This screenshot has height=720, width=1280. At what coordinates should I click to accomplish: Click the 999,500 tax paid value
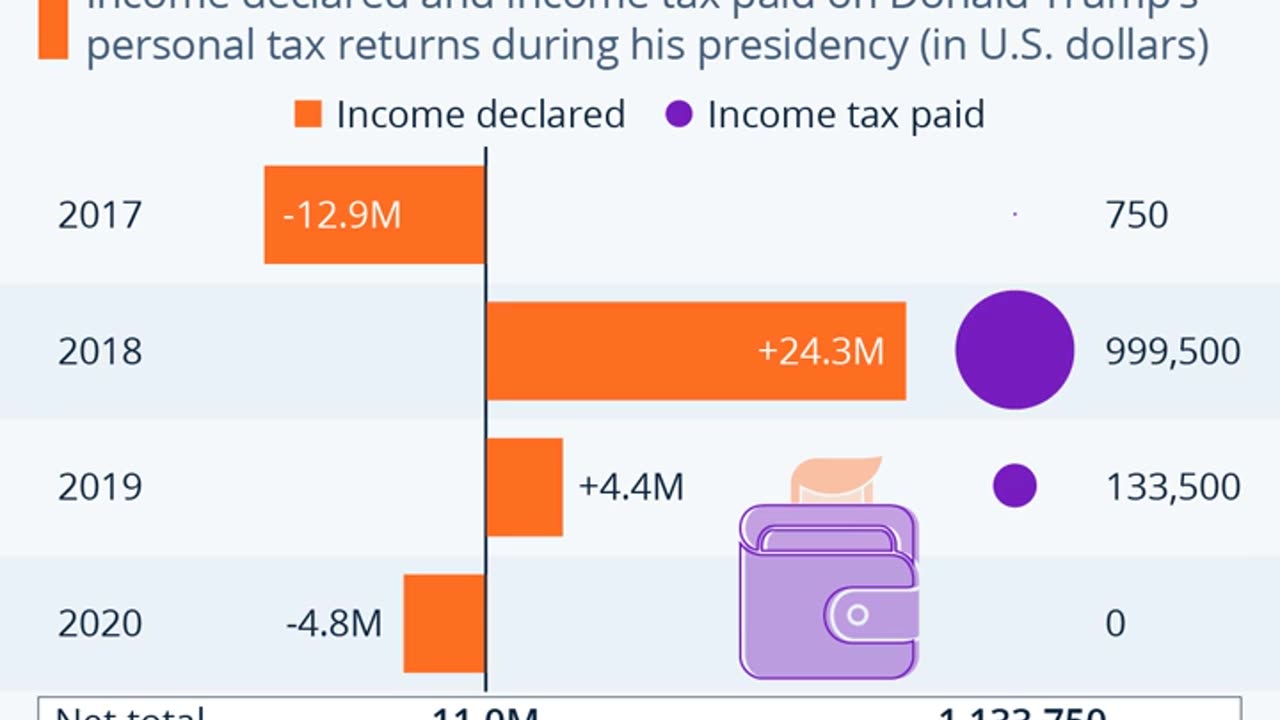coord(1172,351)
